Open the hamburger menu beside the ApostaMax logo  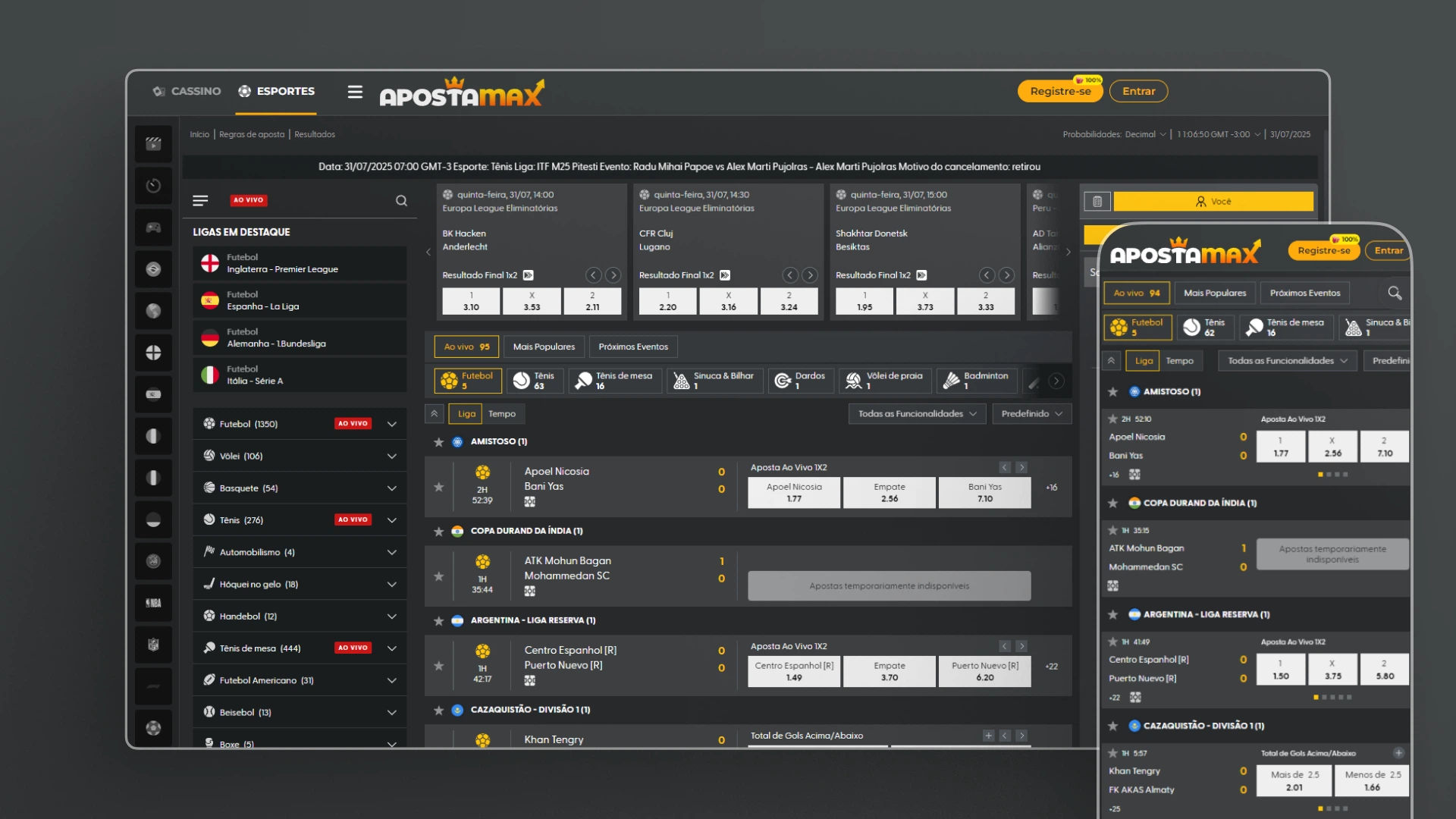pos(355,92)
